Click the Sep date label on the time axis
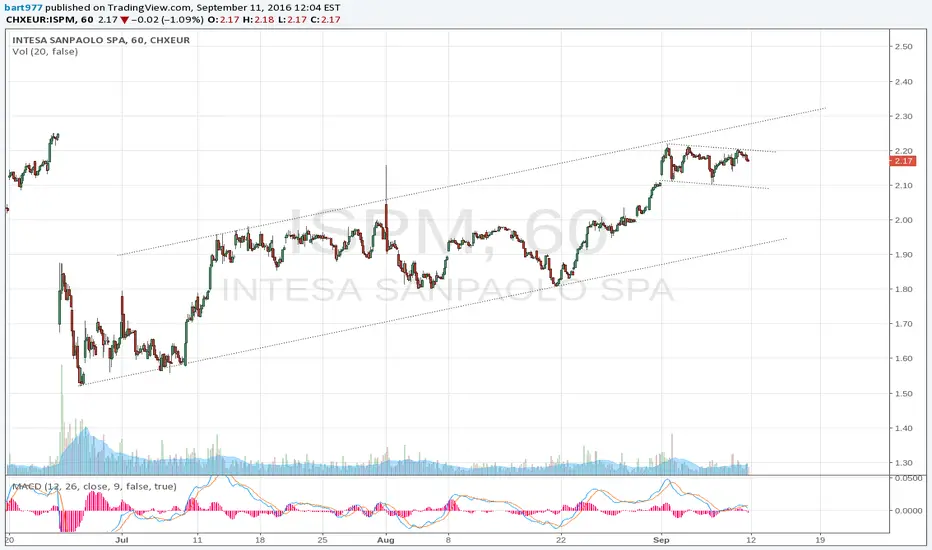 click(661, 540)
